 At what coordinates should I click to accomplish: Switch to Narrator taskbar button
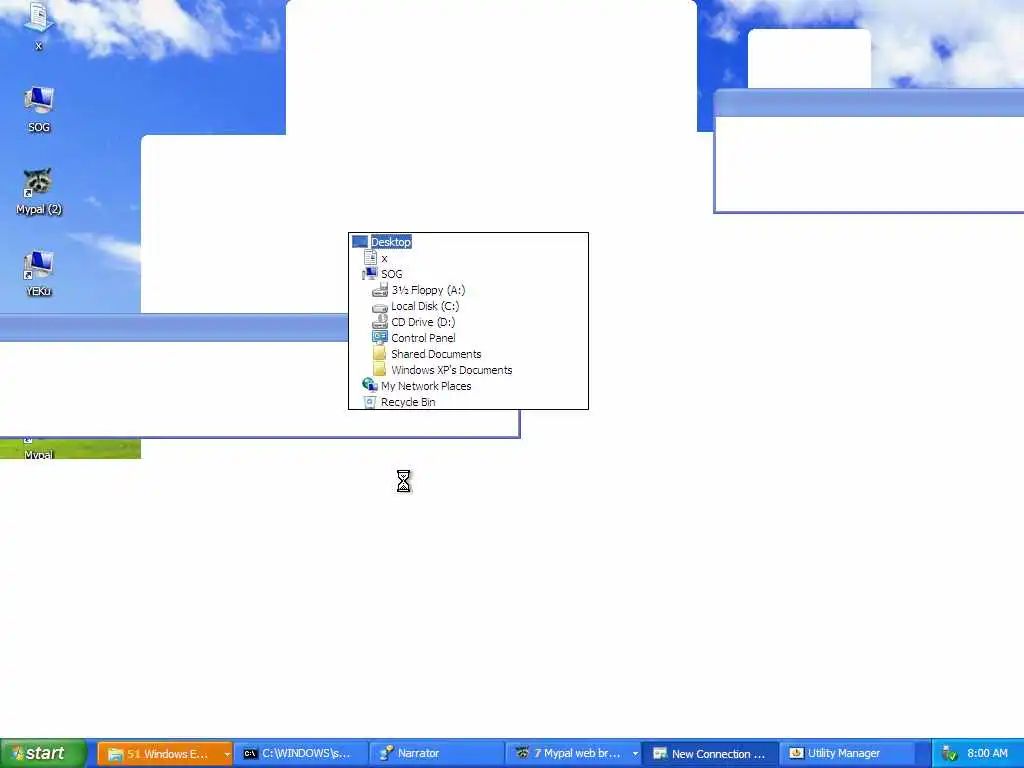[436, 754]
